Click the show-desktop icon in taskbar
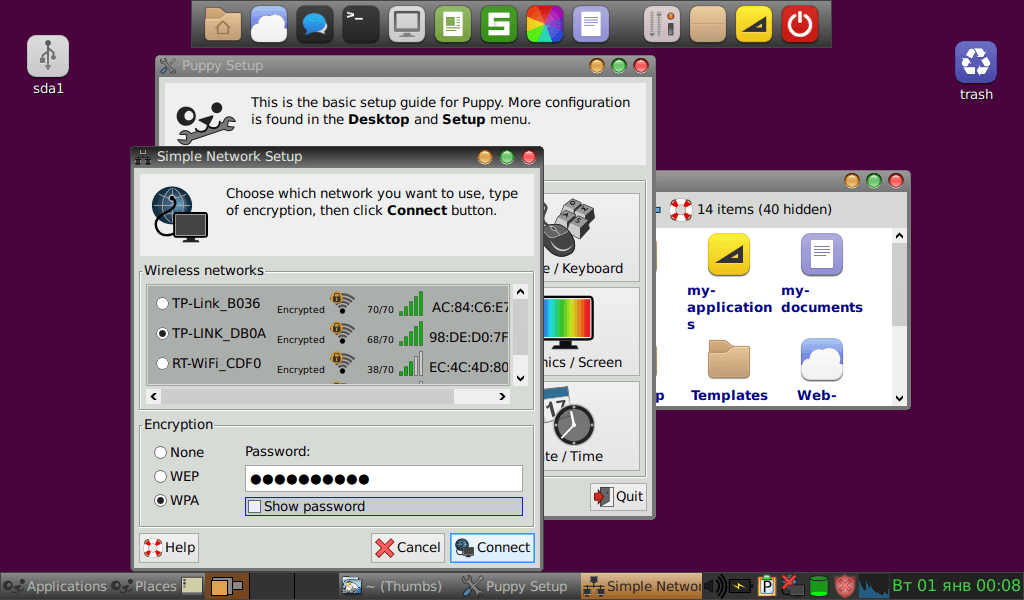The height and width of the screenshot is (600, 1024). coord(192,586)
